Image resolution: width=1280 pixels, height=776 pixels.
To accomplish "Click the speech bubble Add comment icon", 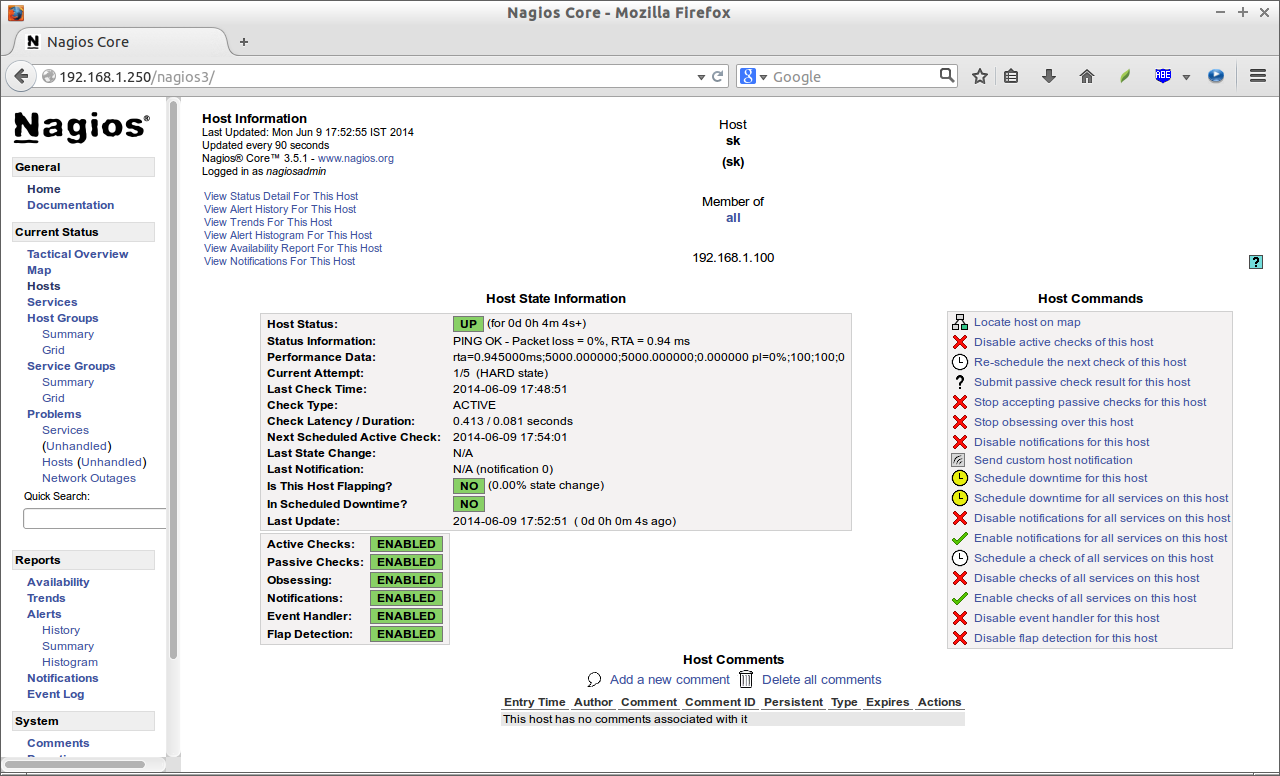I will [x=595, y=679].
